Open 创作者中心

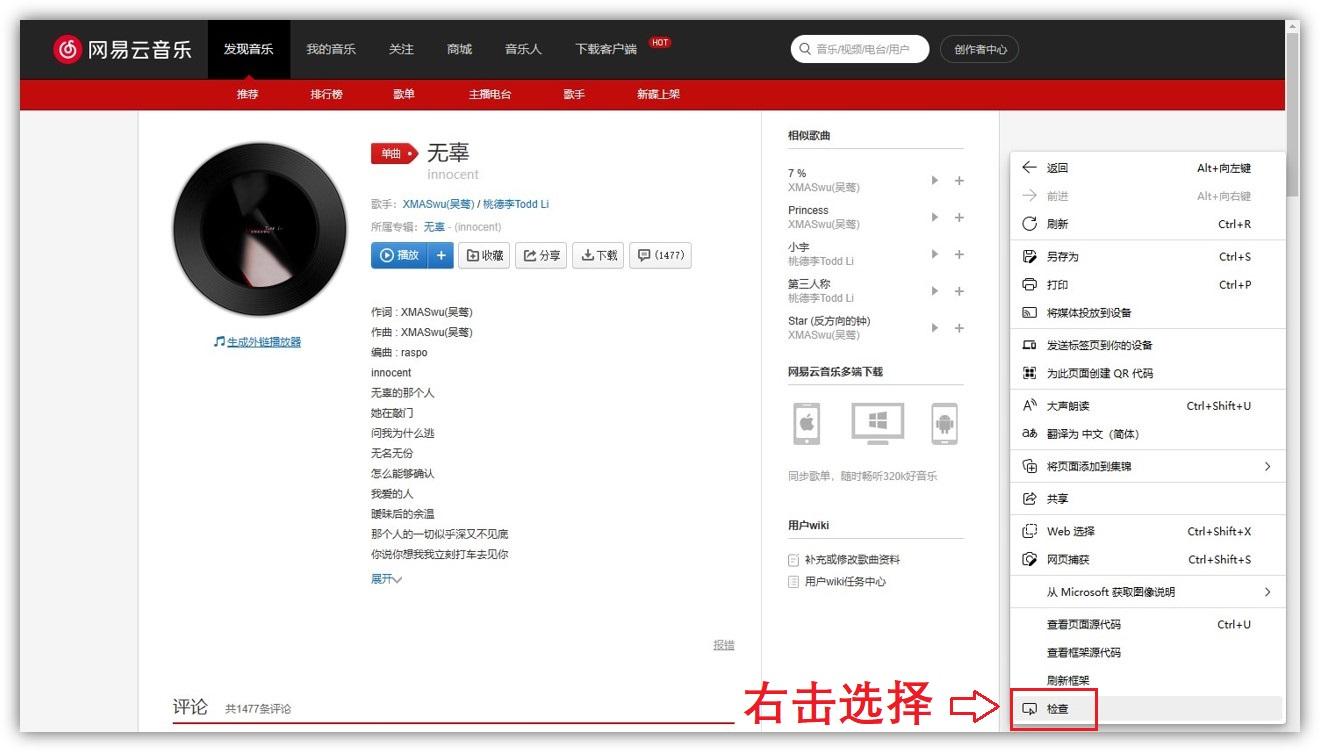(979, 49)
